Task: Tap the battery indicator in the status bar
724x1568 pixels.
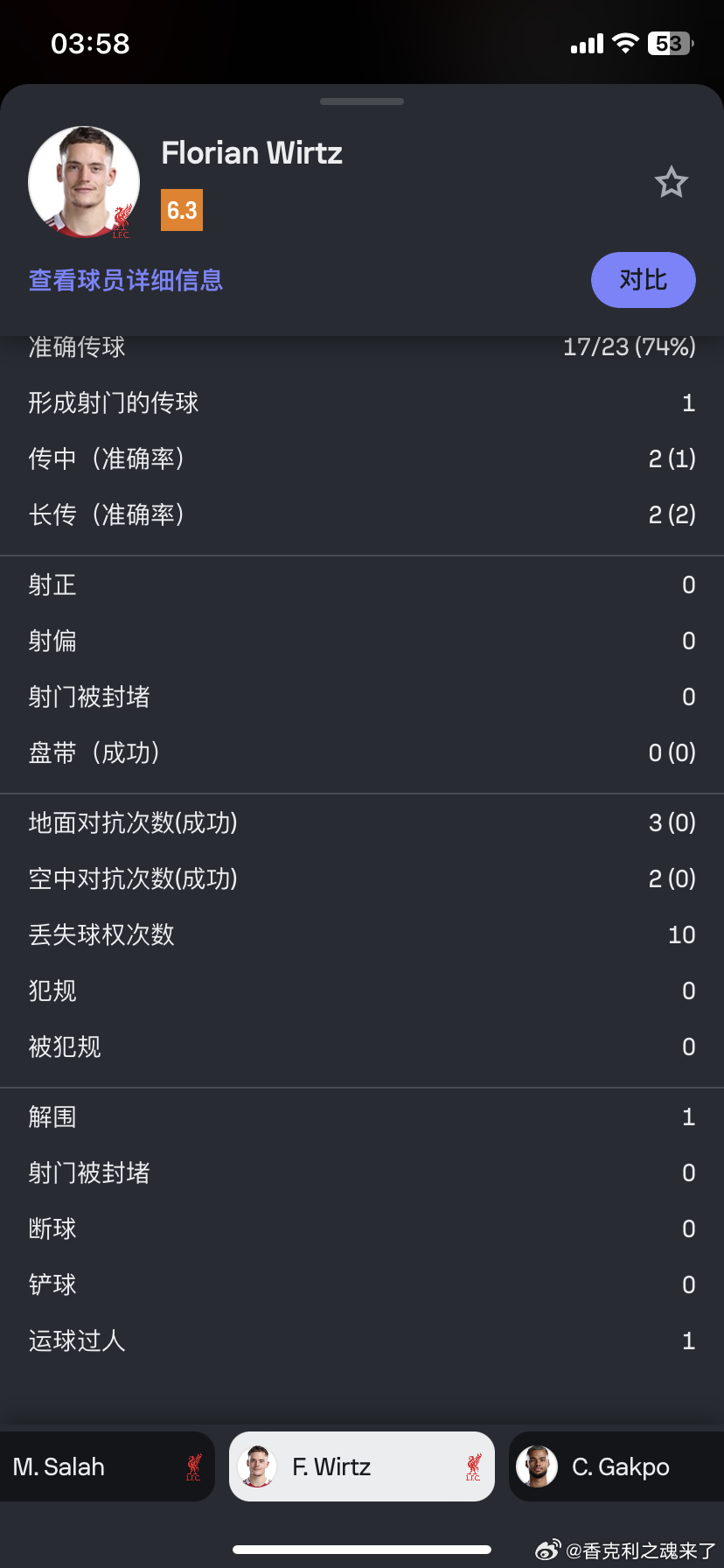Action: [x=671, y=44]
